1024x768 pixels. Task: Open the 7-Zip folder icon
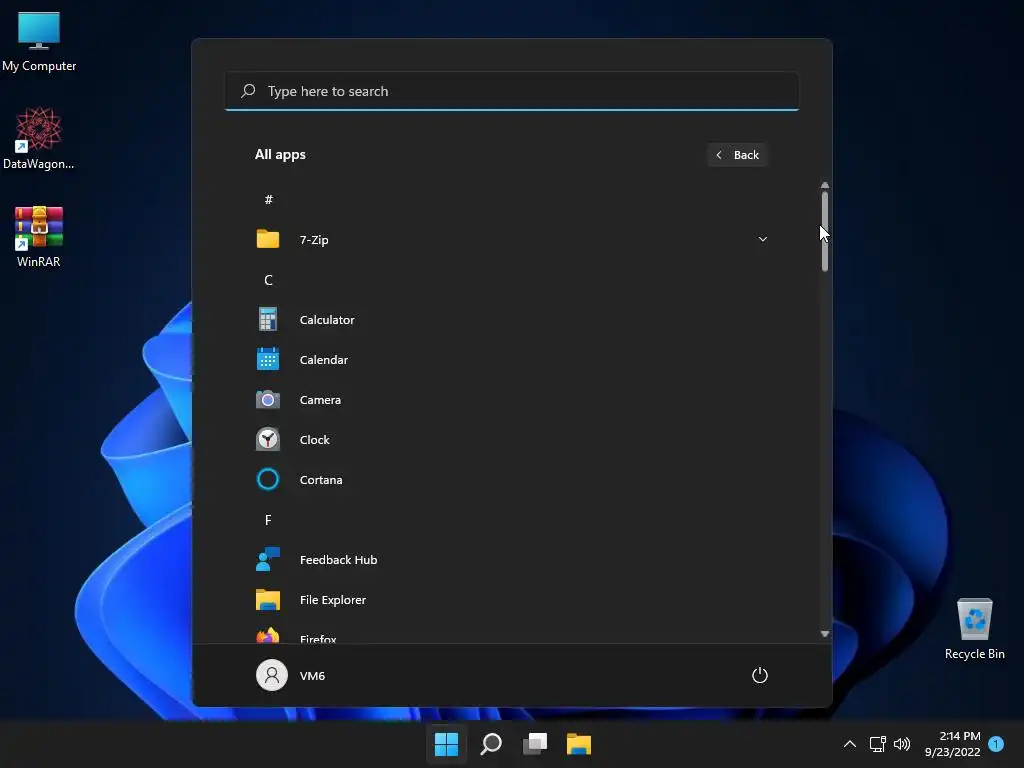coord(268,240)
